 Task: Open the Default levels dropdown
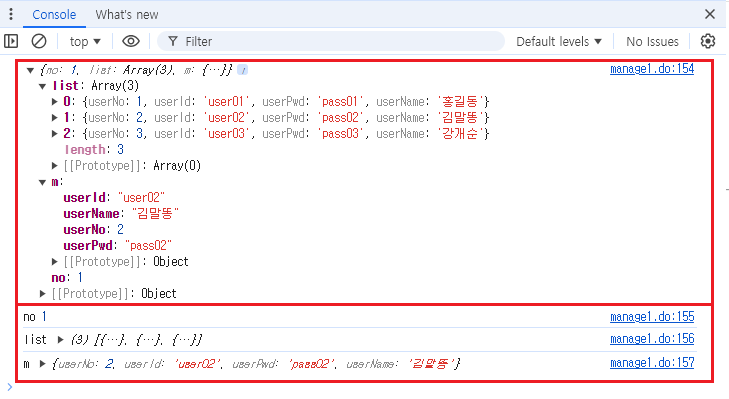[x=559, y=41]
